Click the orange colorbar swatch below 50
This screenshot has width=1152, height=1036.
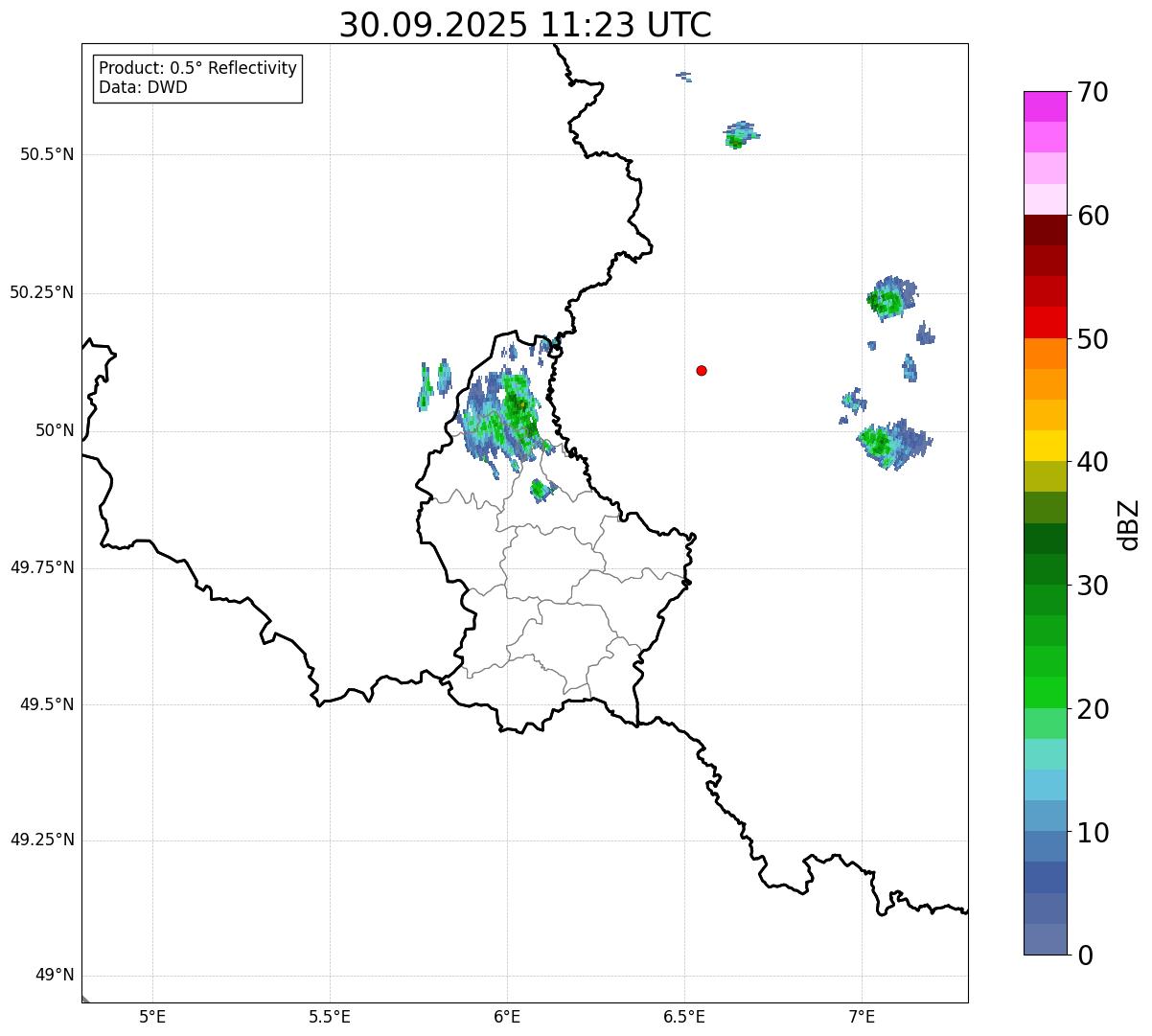1046,354
